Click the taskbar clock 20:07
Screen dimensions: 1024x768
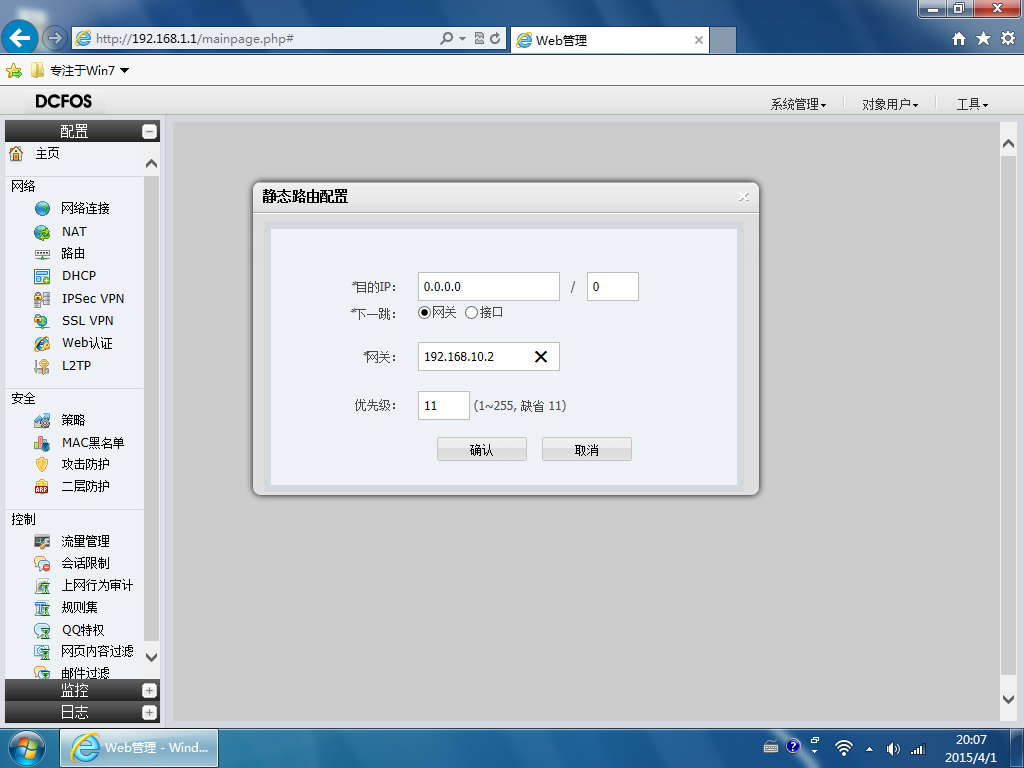point(971,740)
